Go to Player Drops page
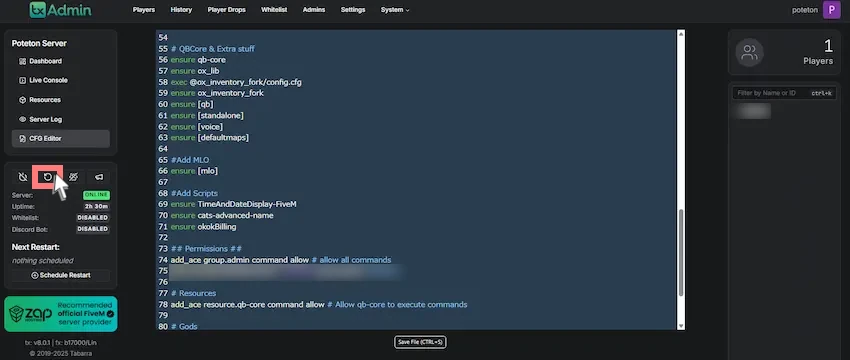Screen dimensions: 850x360 point(227,10)
